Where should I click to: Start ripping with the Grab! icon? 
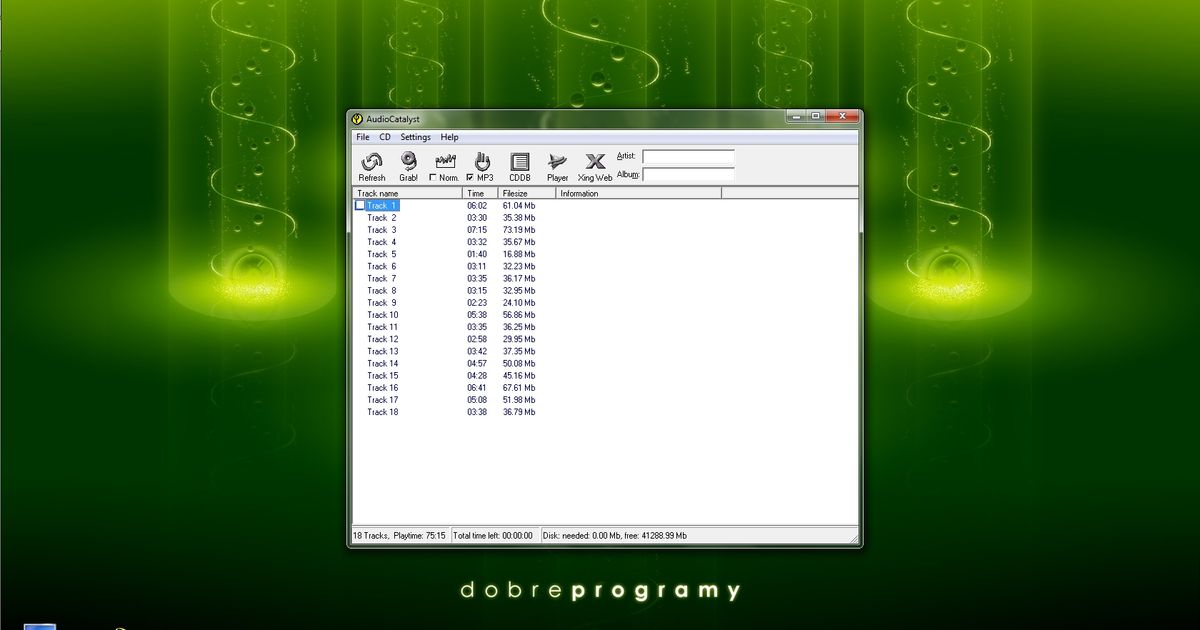408,162
